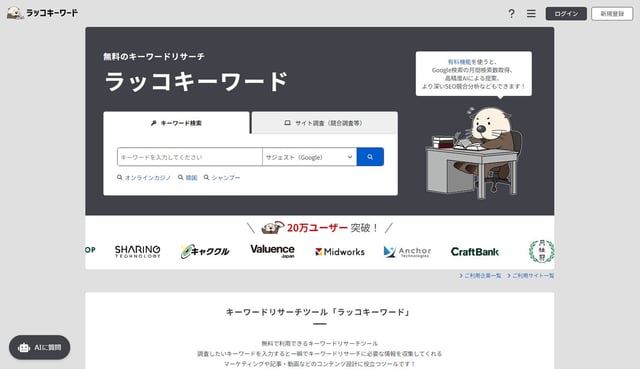
Task: Open the help question mark icon
Action: click(x=511, y=13)
